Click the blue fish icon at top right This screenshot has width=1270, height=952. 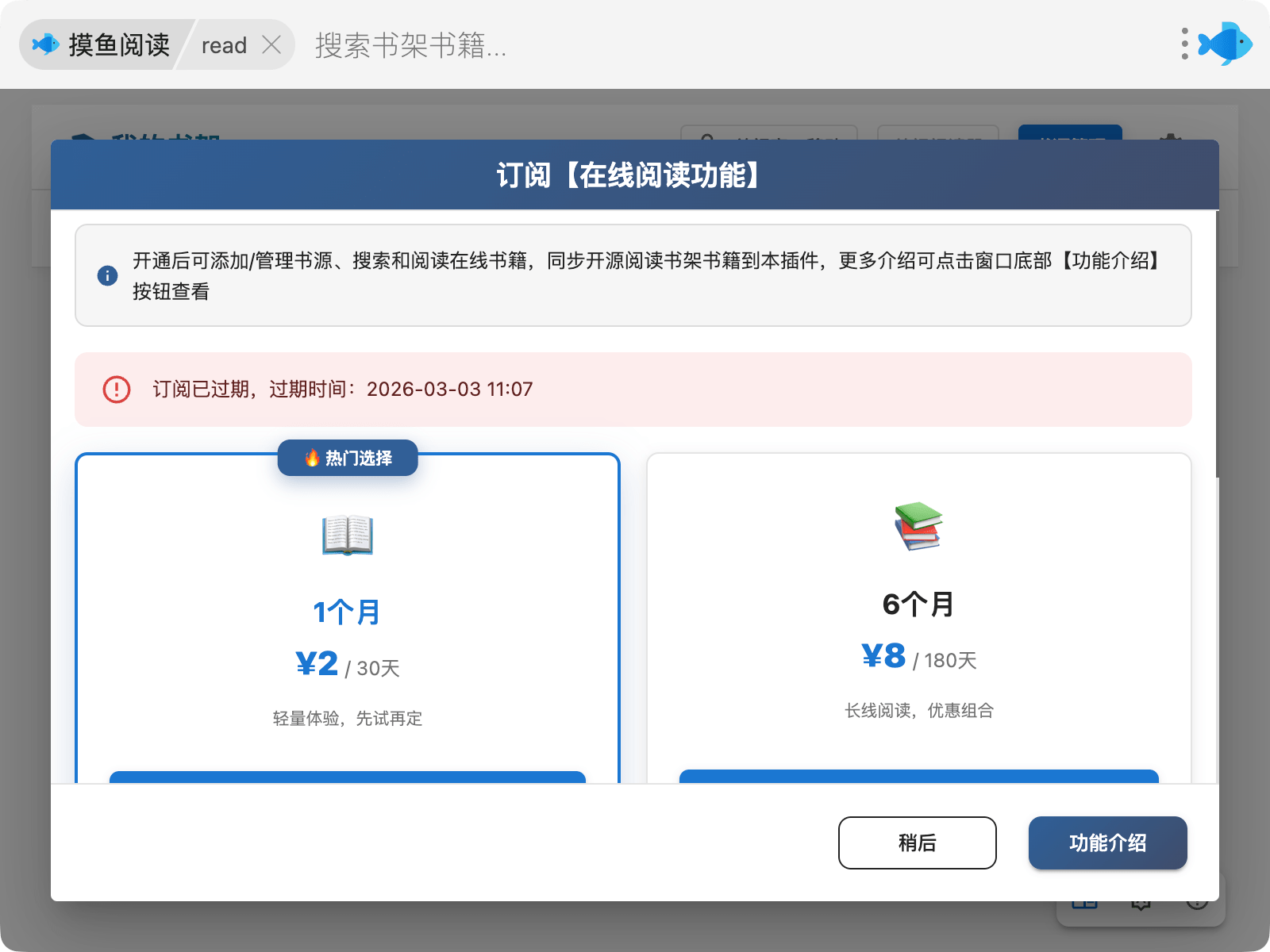[1226, 44]
